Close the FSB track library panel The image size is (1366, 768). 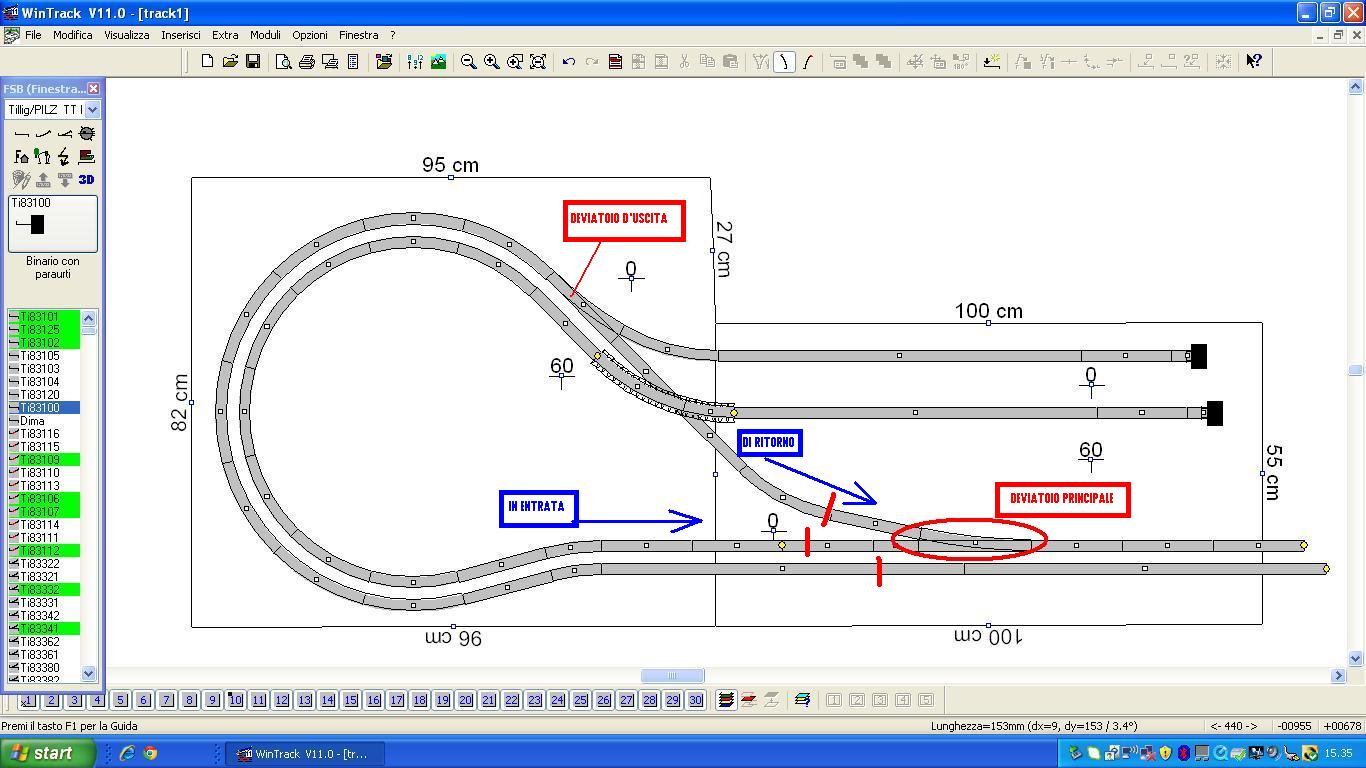(x=94, y=89)
